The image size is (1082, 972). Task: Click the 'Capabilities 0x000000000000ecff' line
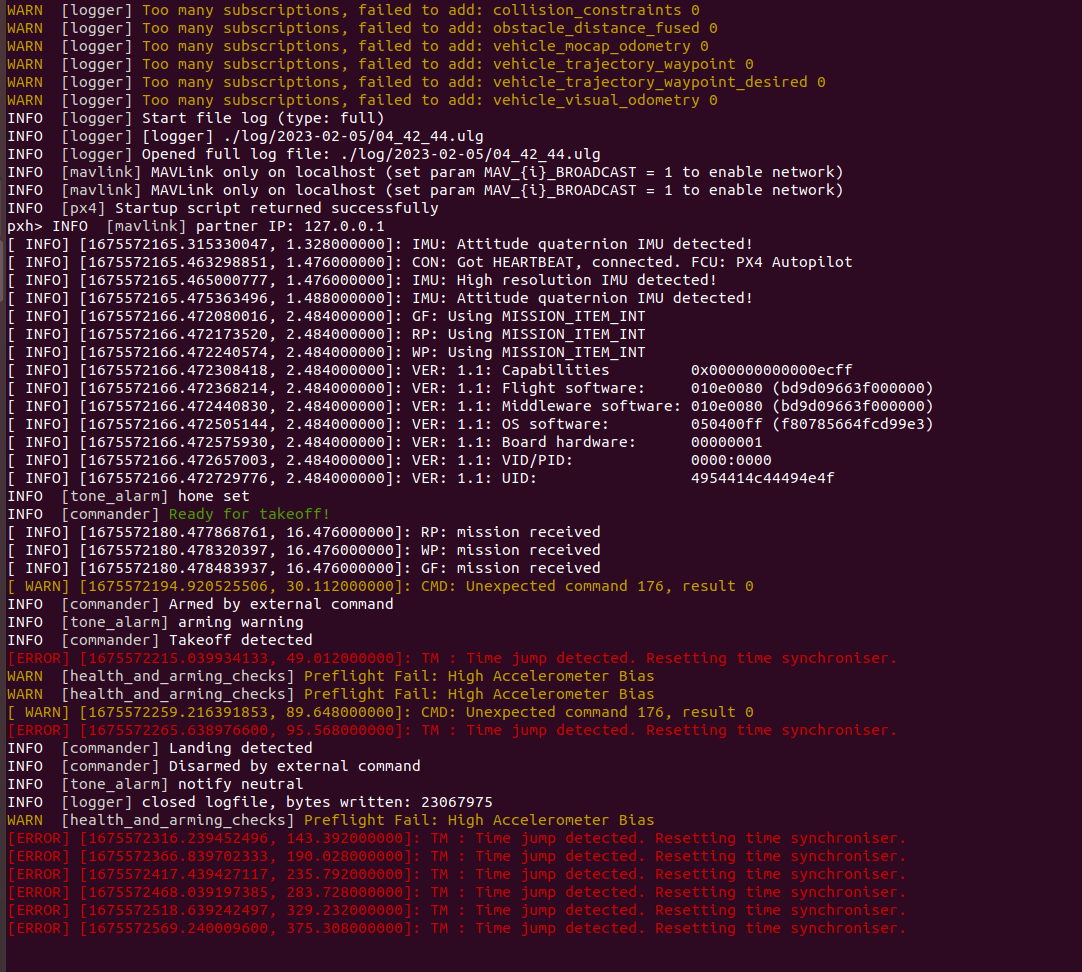(x=430, y=370)
